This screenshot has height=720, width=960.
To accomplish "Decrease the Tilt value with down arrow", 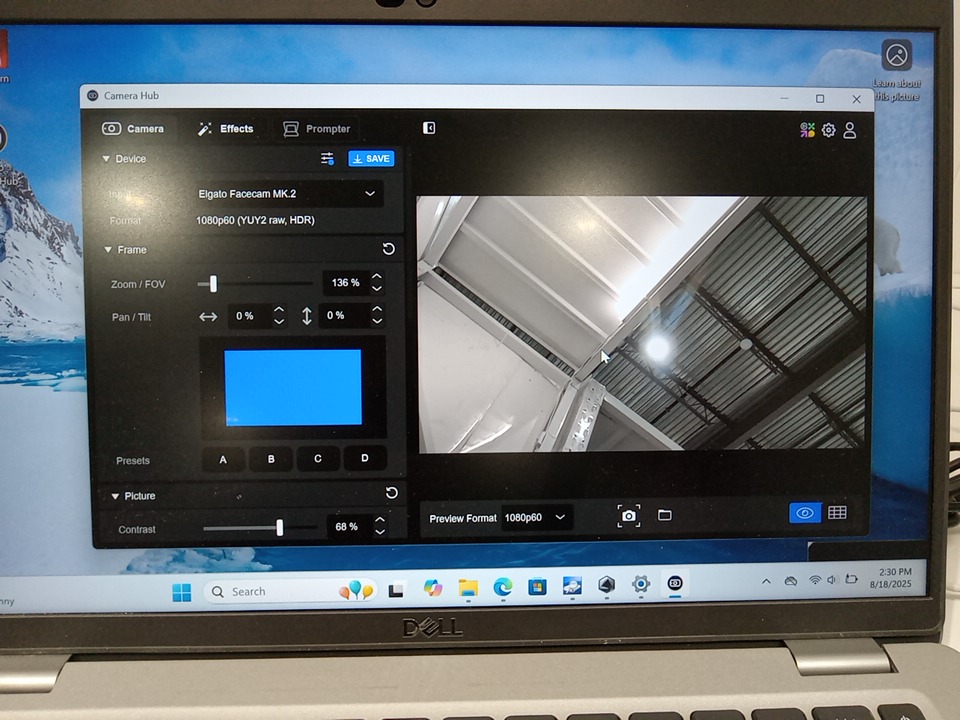I will (x=377, y=321).
